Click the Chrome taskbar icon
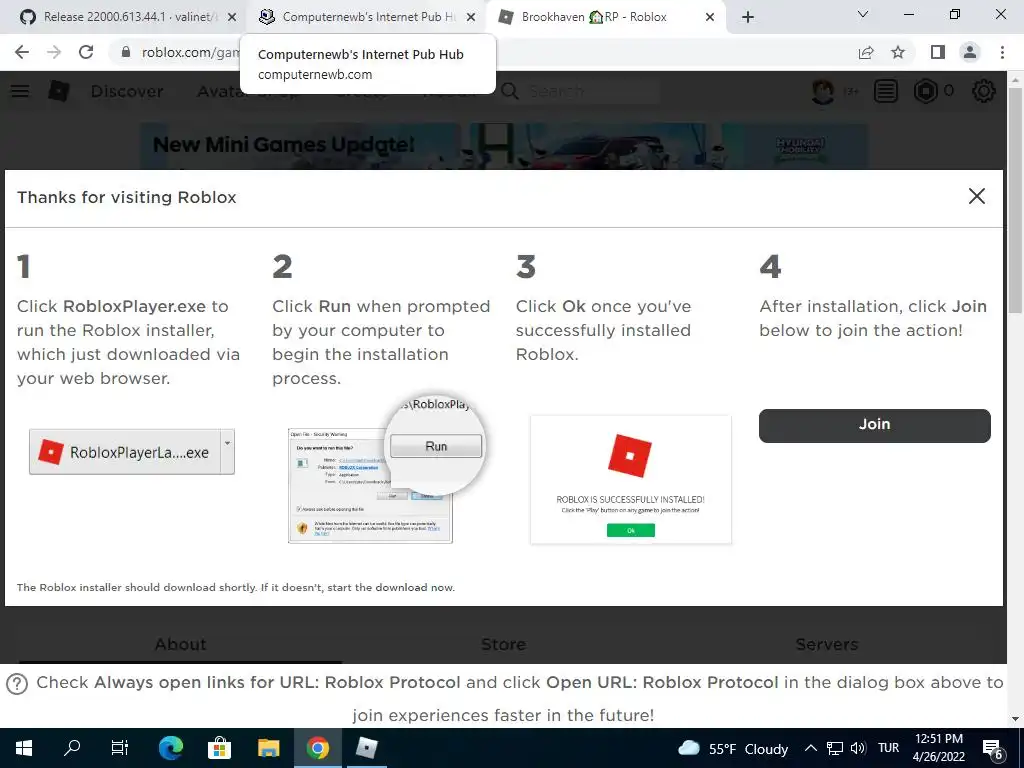This screenshot has width=1024, height=768. pyautogui.click(x=317, y=748)
